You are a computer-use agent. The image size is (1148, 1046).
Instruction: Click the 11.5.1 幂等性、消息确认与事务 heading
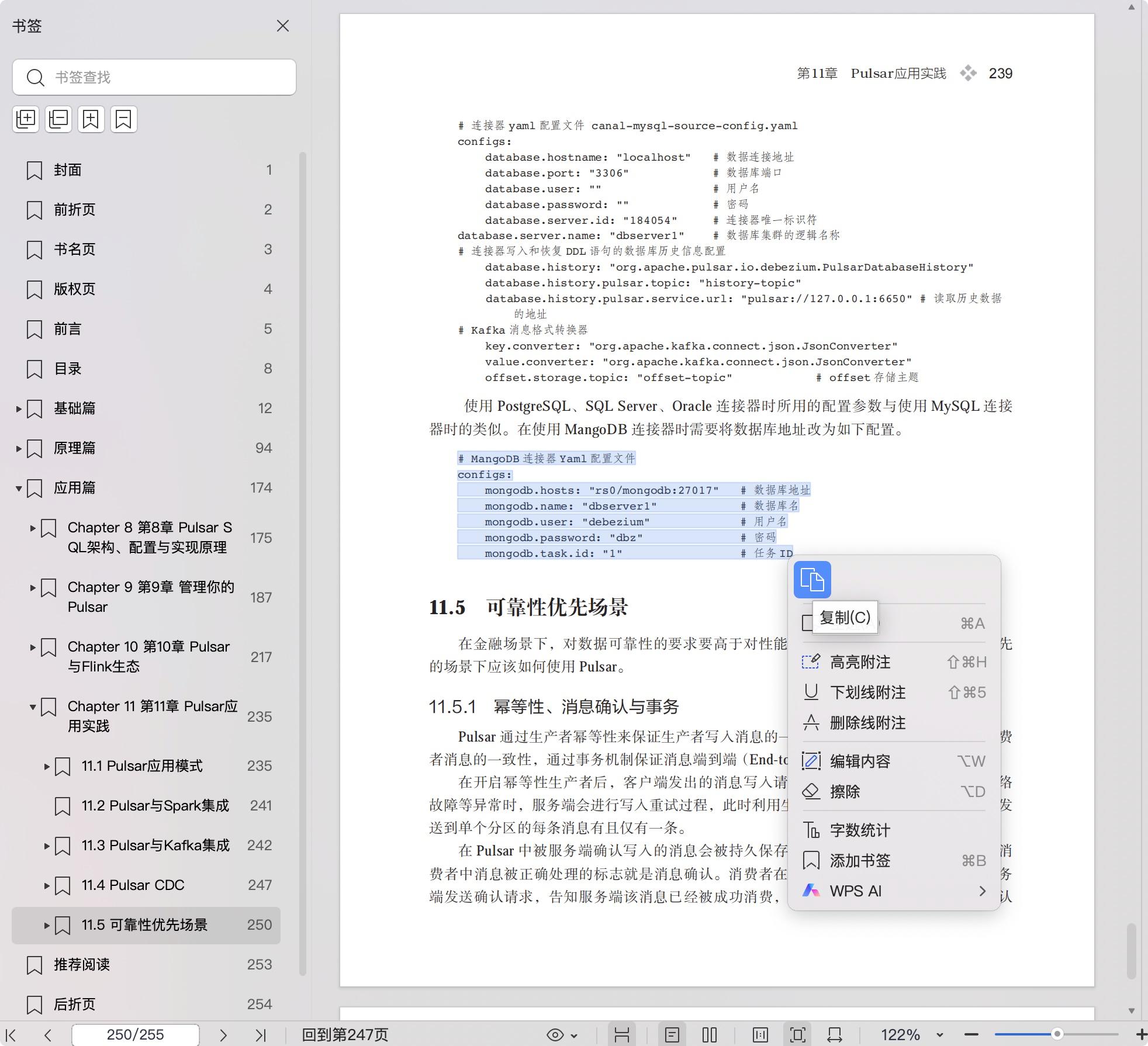pos(554,706)
